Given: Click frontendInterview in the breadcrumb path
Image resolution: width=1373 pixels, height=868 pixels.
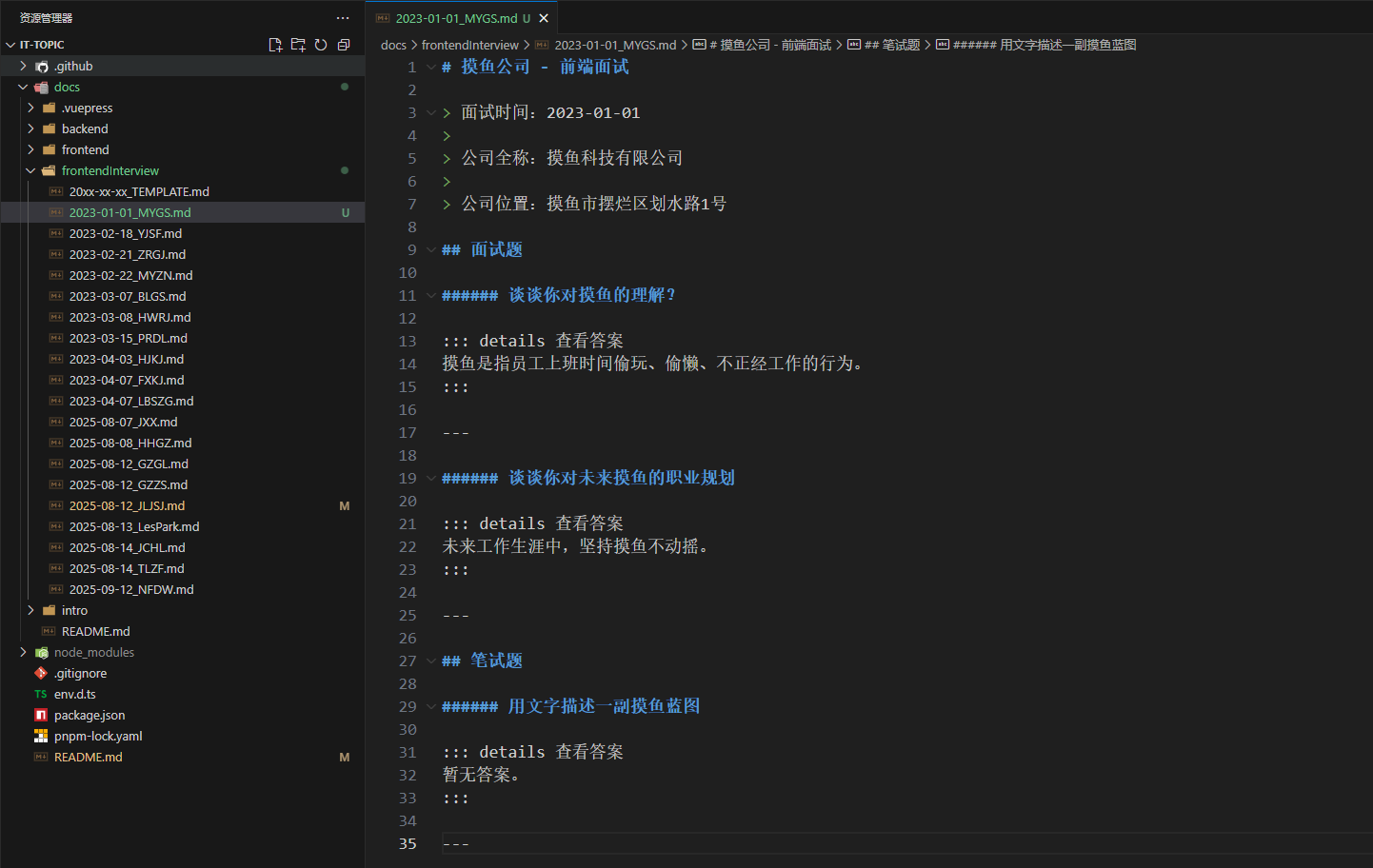Looking at the screenshot, I should tap(469, 45).
